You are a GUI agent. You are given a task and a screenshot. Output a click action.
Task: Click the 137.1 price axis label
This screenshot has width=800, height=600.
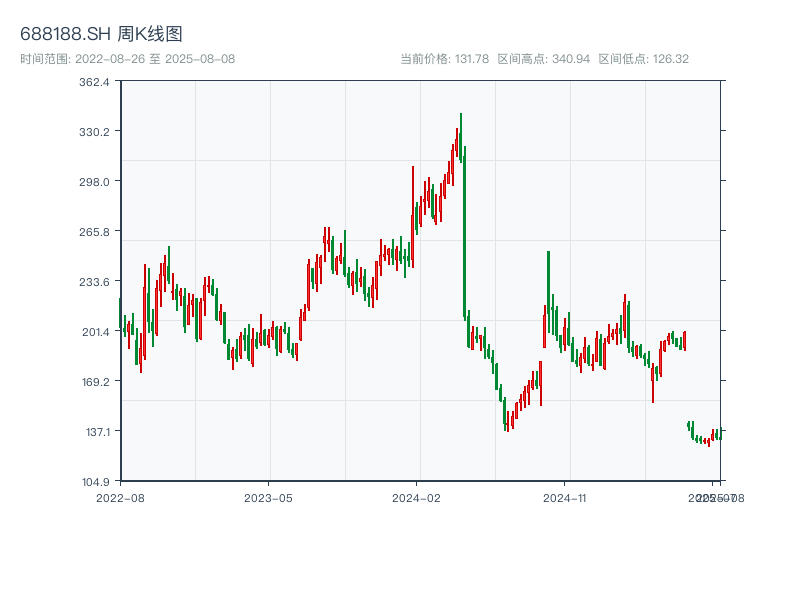tap(93, 432)
